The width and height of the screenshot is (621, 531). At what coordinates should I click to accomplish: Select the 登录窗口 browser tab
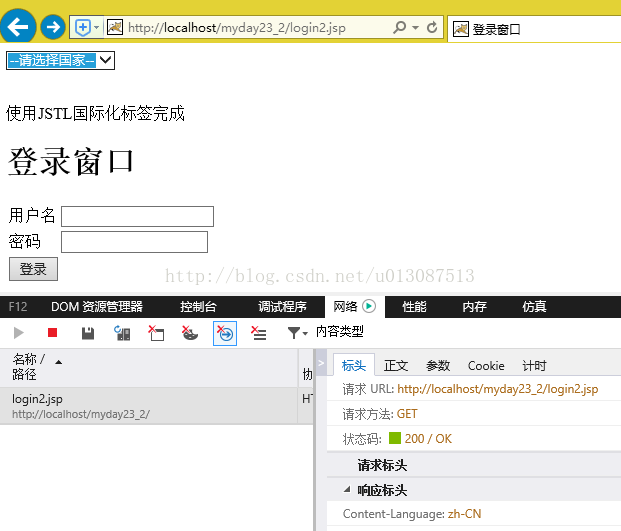(x=534, y=29)
